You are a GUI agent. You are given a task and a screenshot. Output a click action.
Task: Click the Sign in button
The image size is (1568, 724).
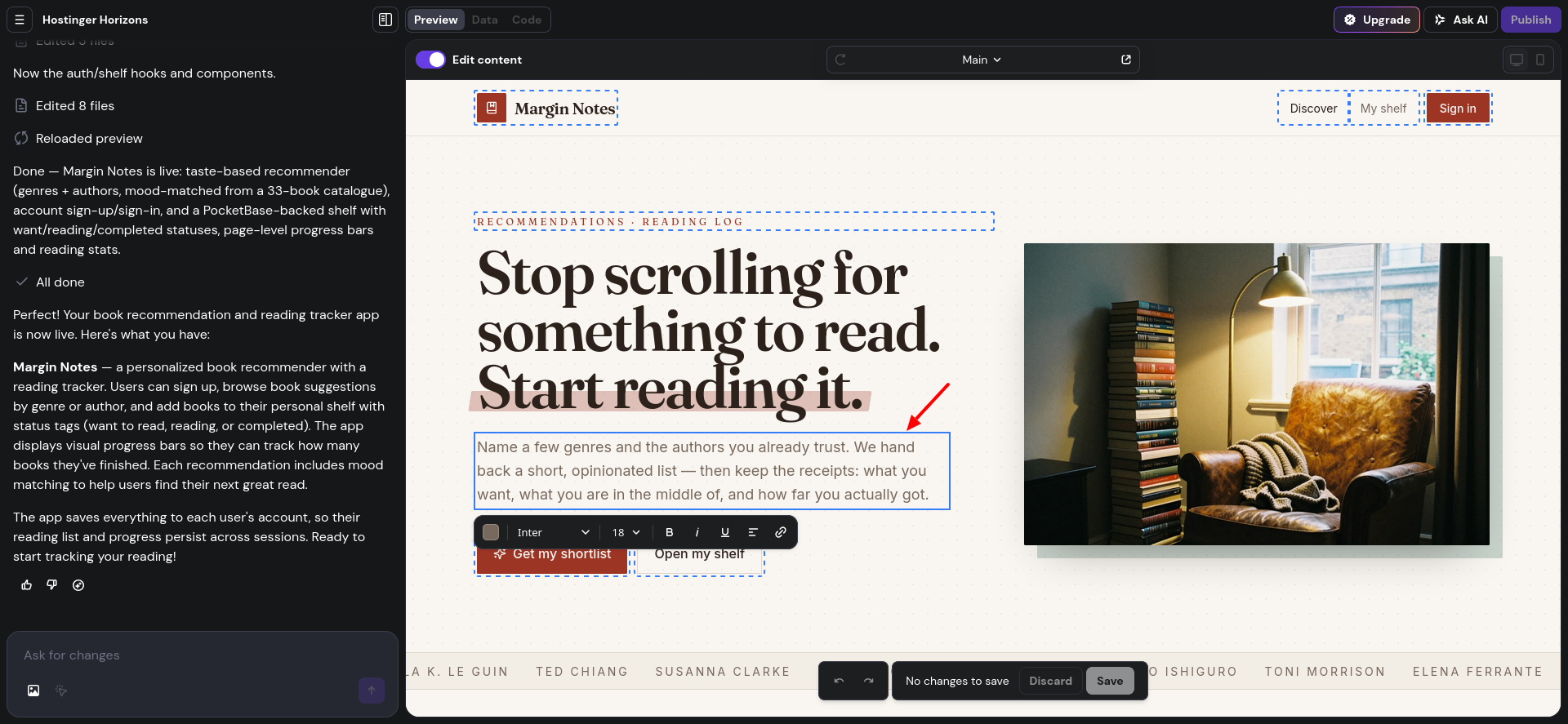(x=1458, y=109)
